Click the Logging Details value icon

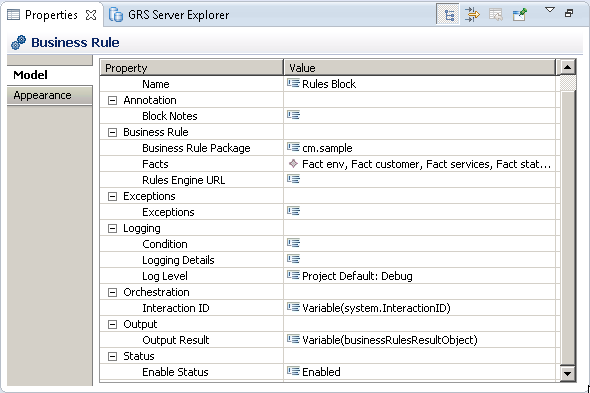293,259
